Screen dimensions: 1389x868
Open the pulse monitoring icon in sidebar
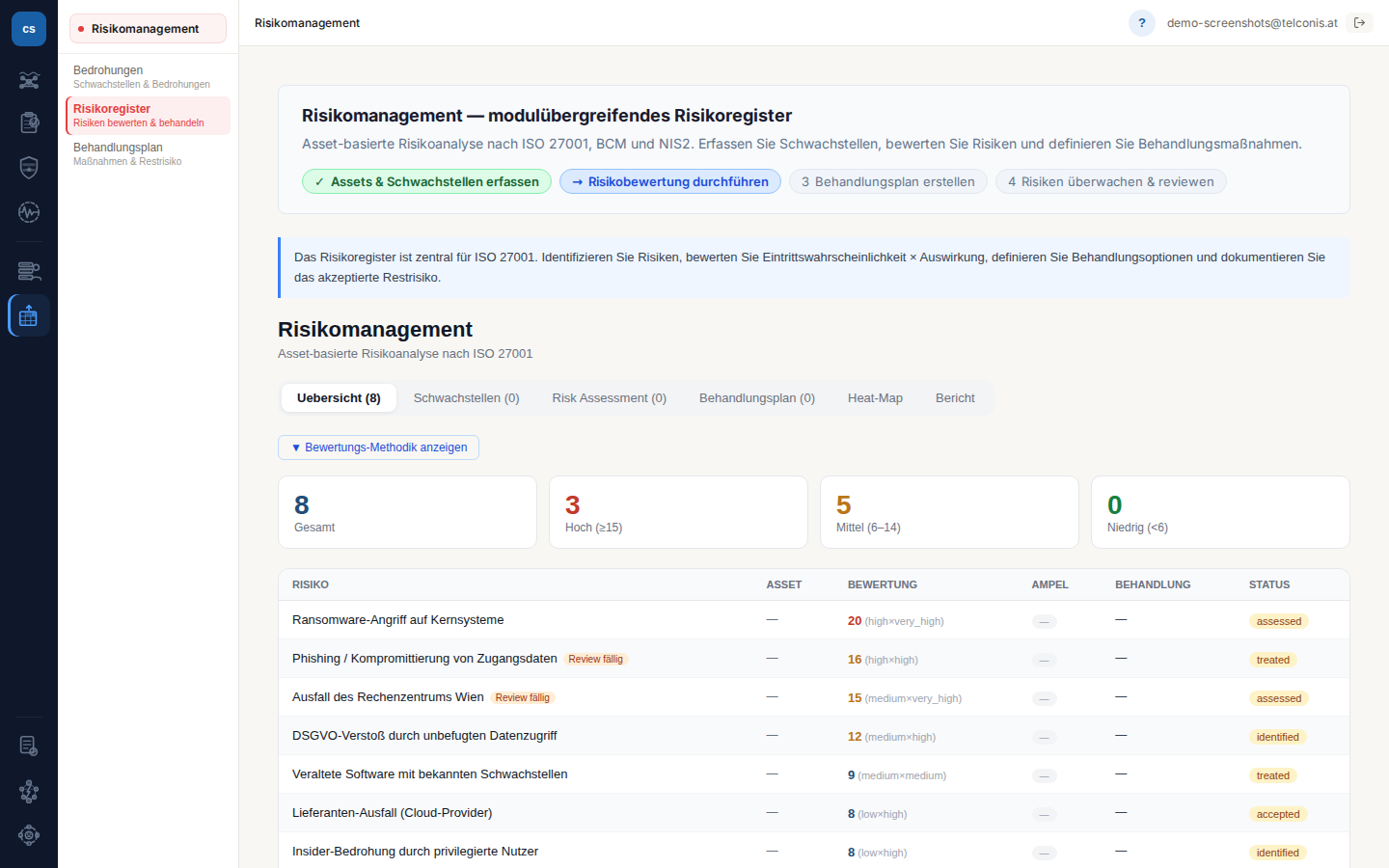(x=29, y=211)
